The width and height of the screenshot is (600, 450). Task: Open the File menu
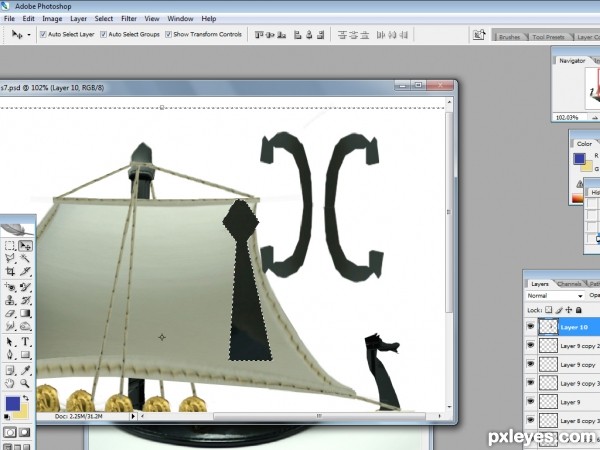9,18
